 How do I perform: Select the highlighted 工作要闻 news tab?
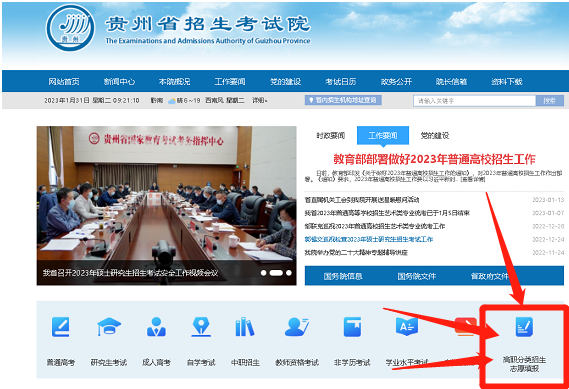(x=383, y=135)
